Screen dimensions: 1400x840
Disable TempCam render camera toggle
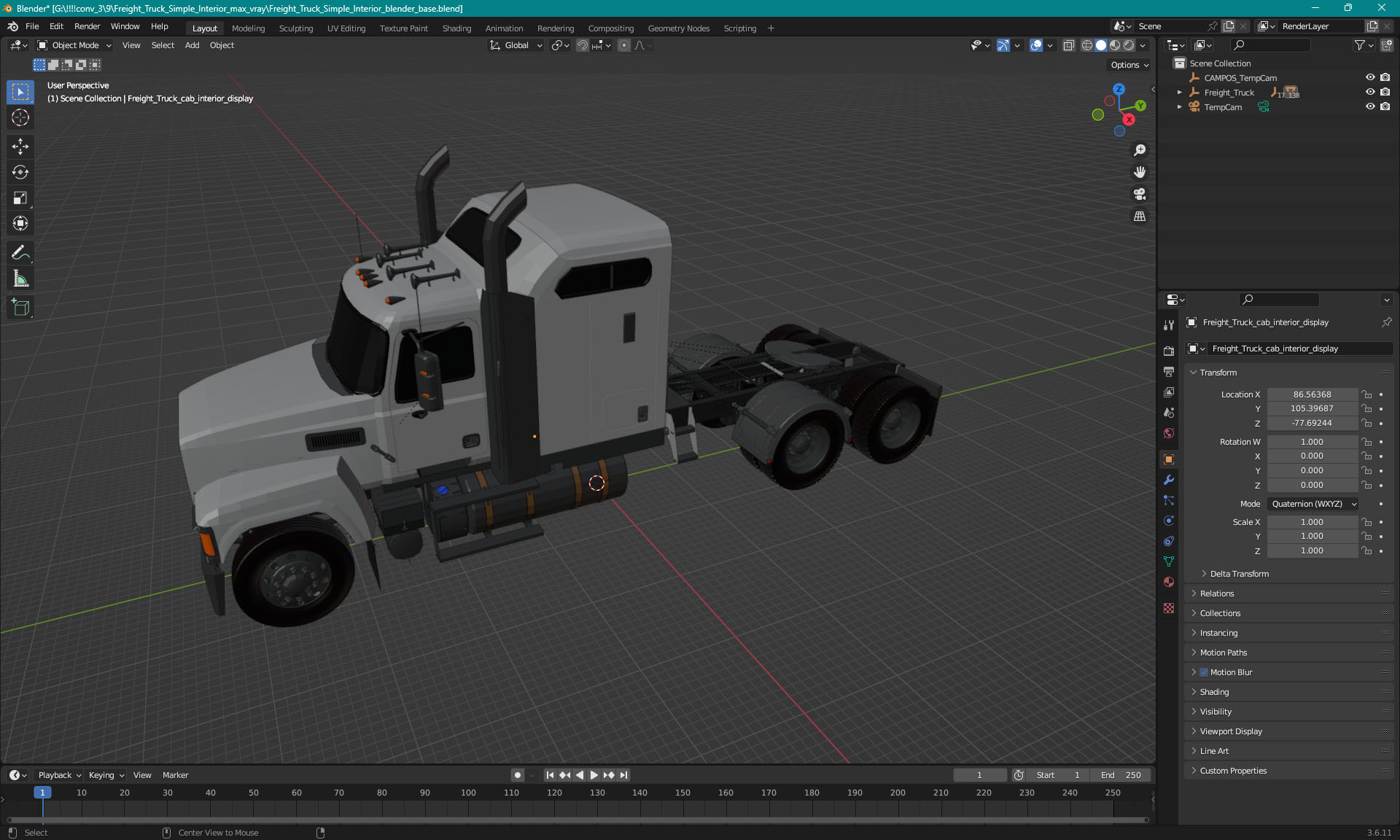(x=1385, y=106)
